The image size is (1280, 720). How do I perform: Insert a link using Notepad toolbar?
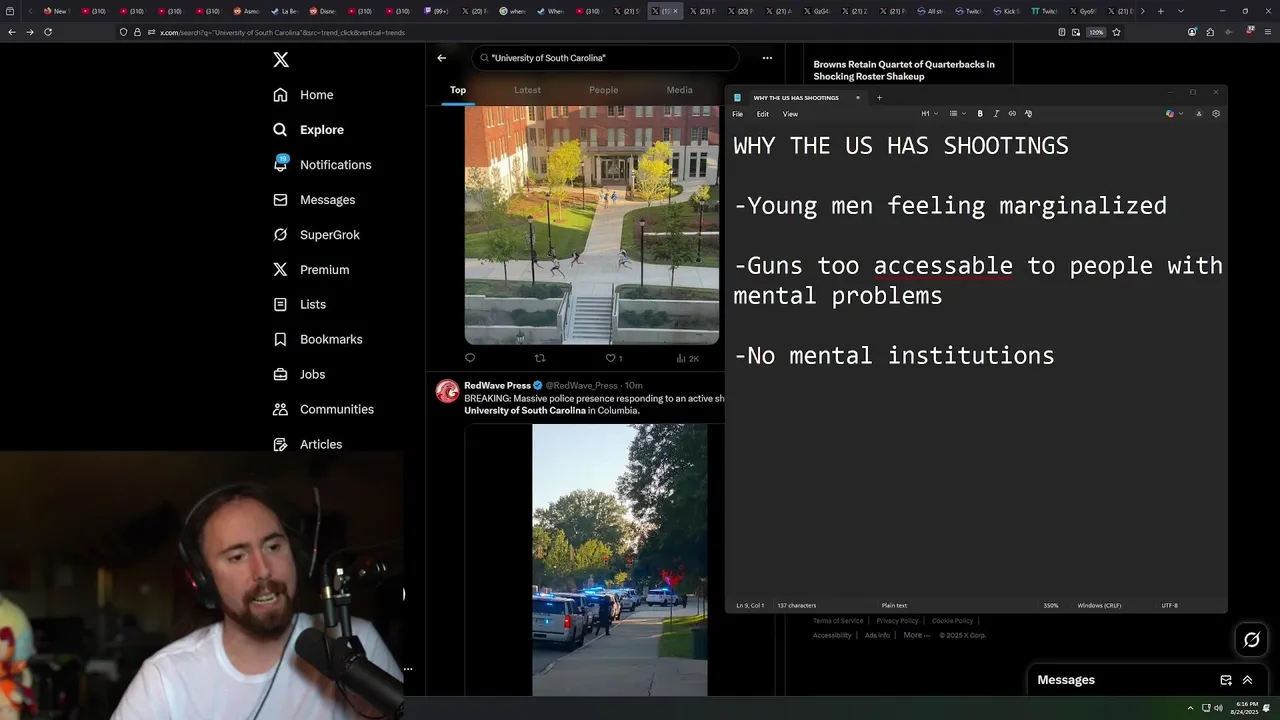coord(1012,114)
